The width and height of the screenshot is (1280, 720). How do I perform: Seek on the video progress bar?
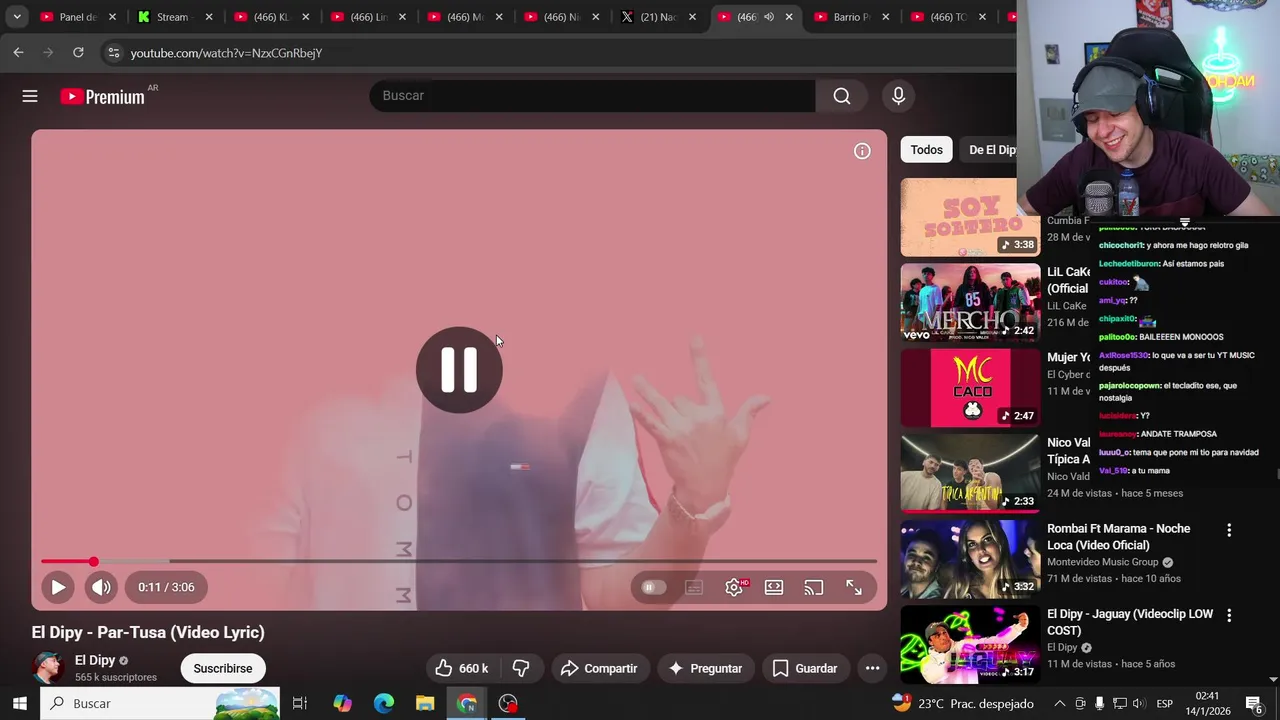pyautogui.click(x=459, y=562)
